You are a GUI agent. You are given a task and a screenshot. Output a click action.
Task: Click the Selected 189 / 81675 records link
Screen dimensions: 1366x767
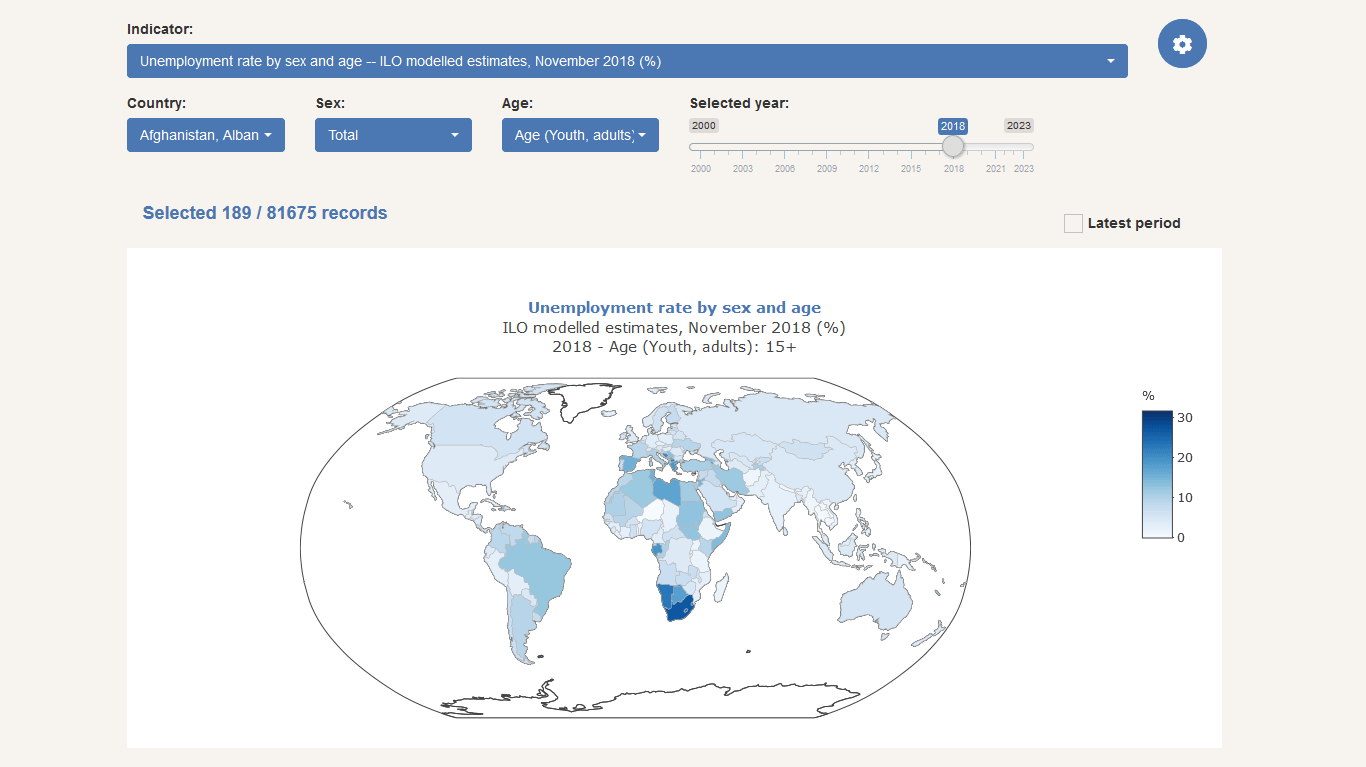click(x=264, y=212)
